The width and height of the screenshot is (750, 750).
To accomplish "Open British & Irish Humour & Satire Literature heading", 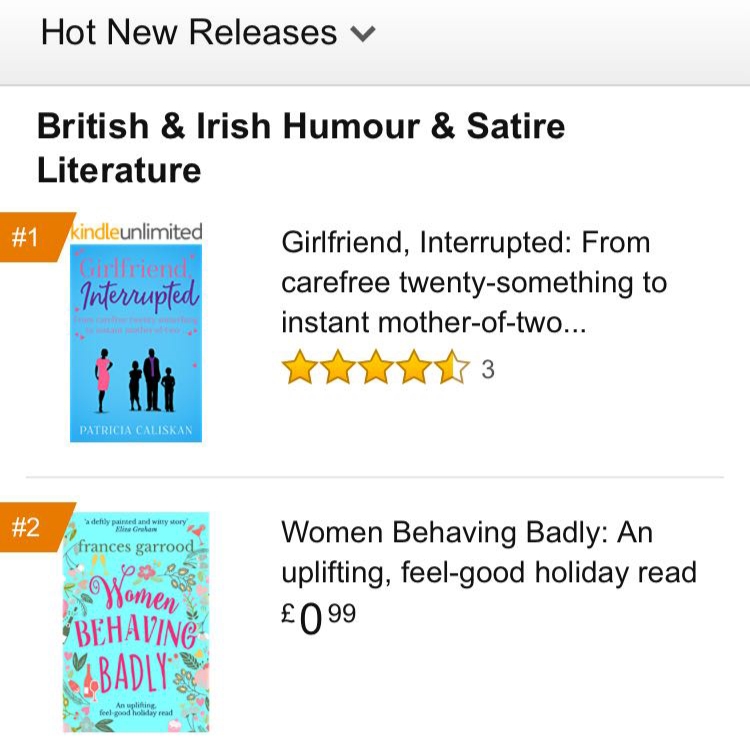I will pos(300,148).
